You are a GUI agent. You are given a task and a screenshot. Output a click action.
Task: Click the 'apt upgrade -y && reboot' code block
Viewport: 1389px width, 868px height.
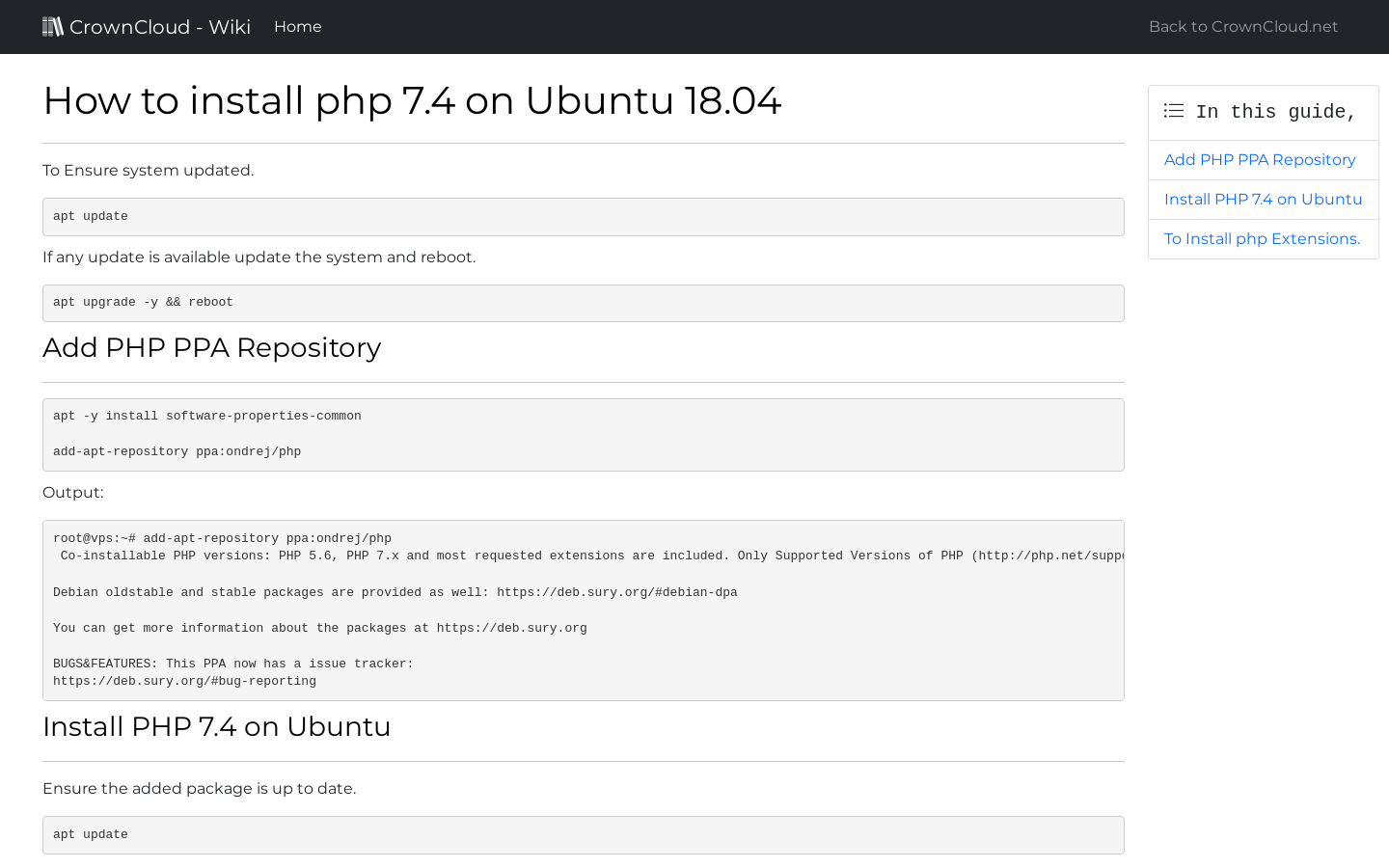click(x=143, y=303)
